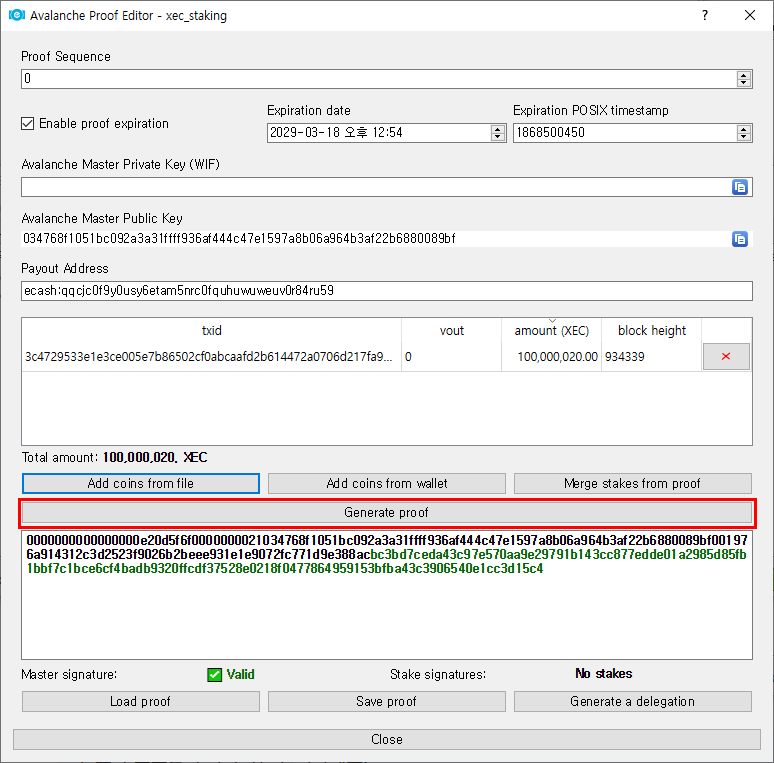Open the Expiration date spinner arrows

(x=498, y=132)
